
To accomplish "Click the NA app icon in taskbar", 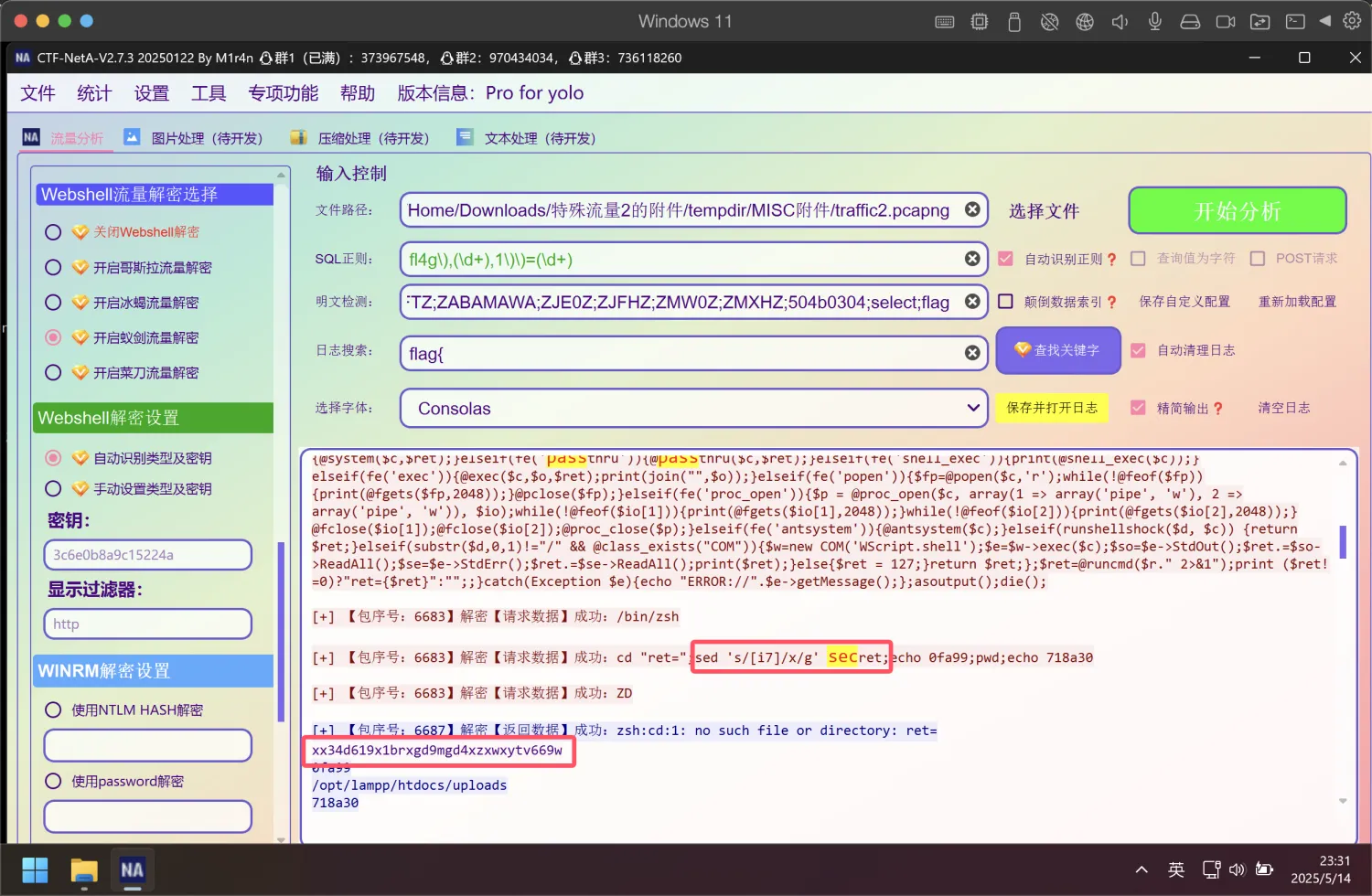I will coord(132,869).
